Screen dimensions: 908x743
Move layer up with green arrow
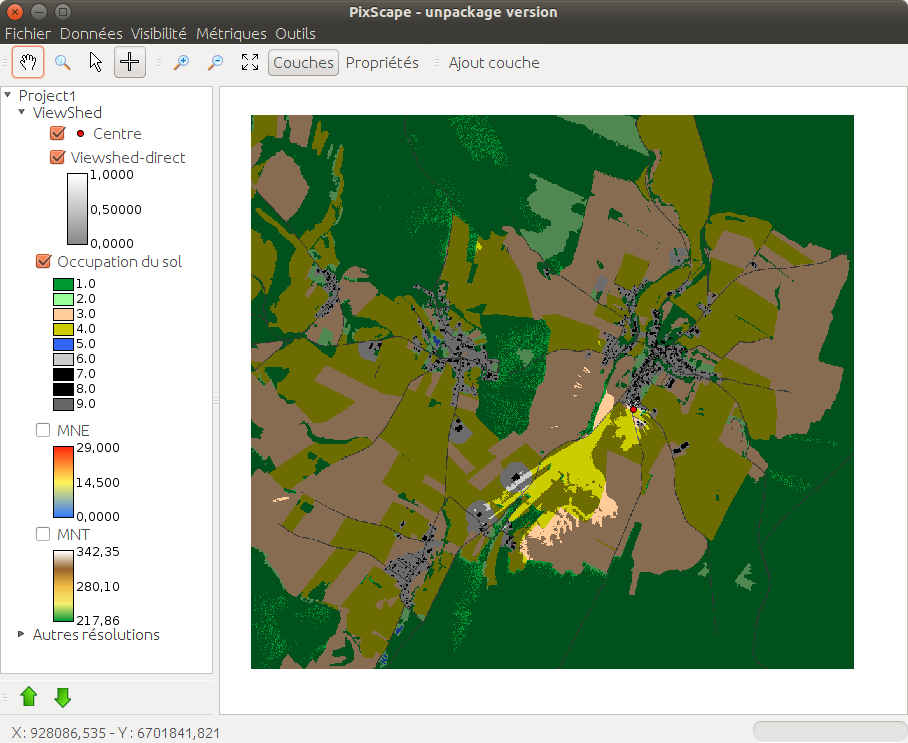[x=29, y=696]
